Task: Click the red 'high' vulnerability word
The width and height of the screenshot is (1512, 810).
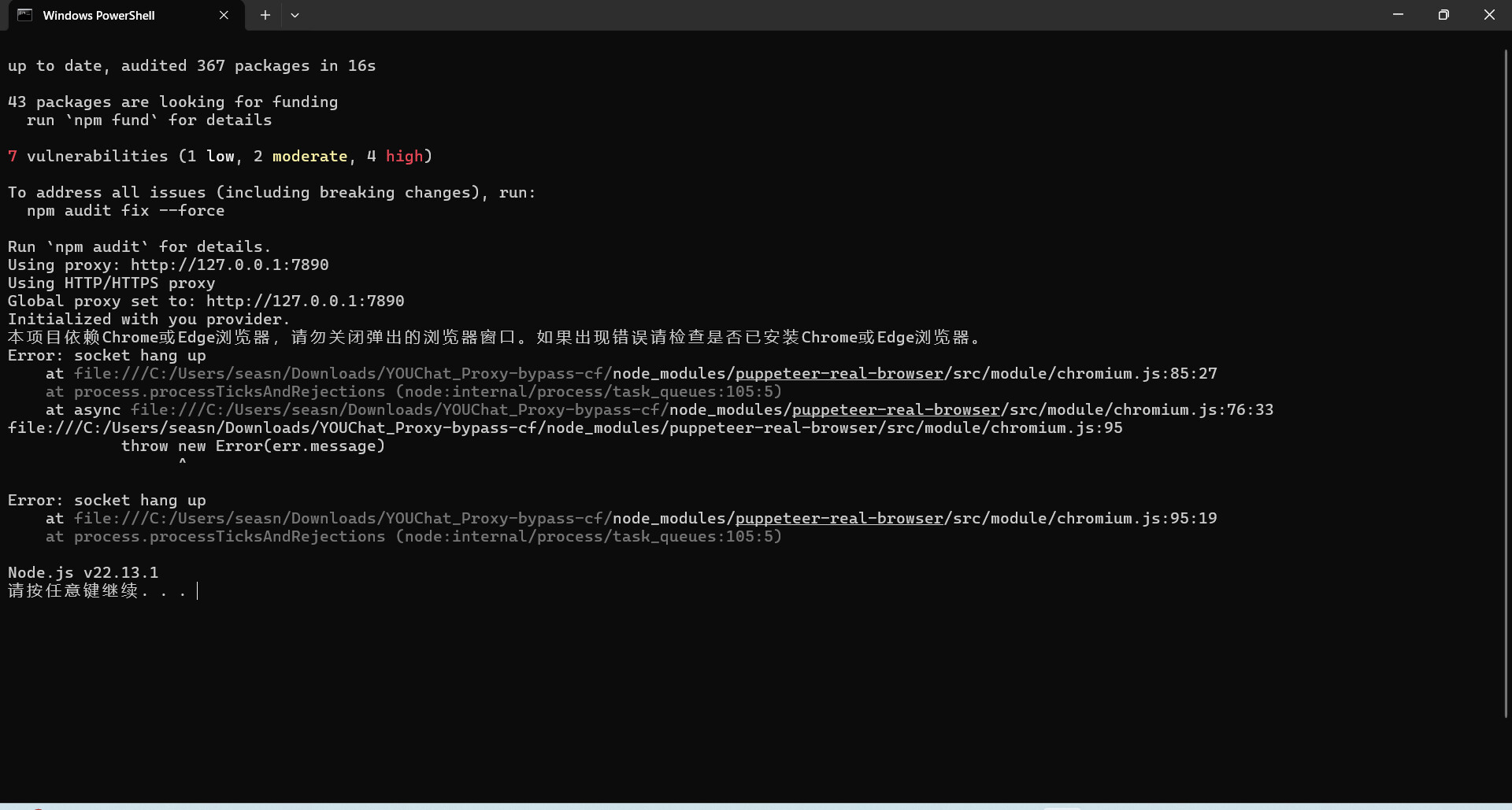Action: click(x=404, y=157)
